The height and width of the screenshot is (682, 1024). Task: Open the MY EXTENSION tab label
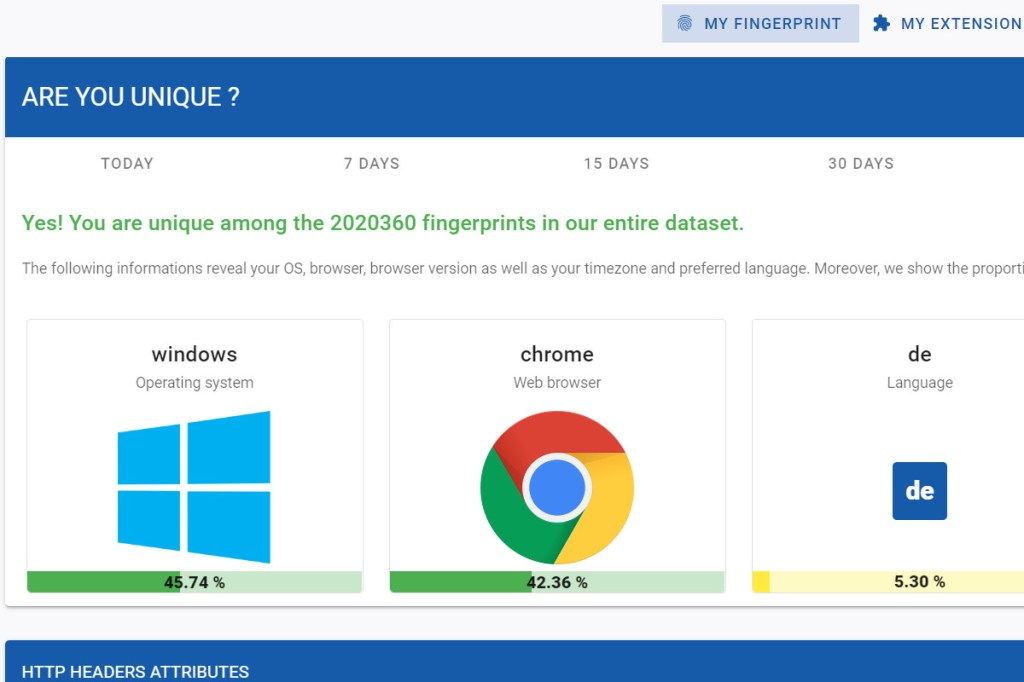[x=961, y=24]
